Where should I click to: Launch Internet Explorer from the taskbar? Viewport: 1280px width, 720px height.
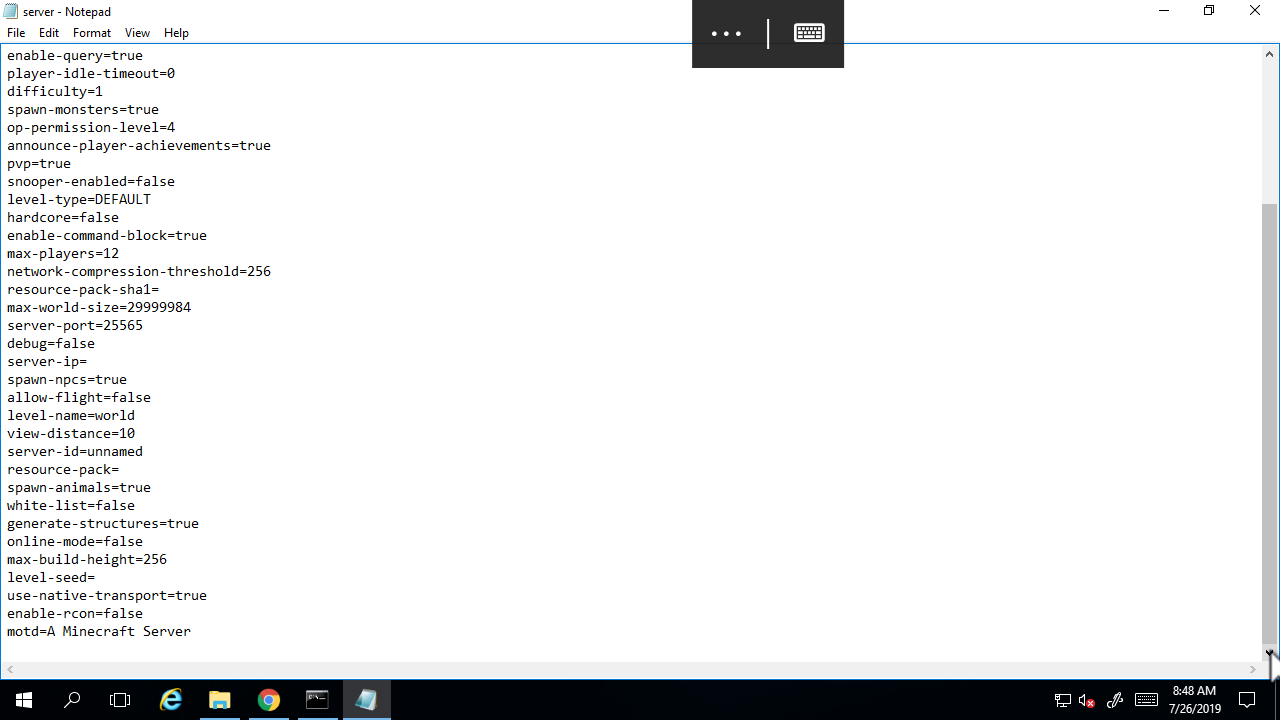tap(171, 700)
